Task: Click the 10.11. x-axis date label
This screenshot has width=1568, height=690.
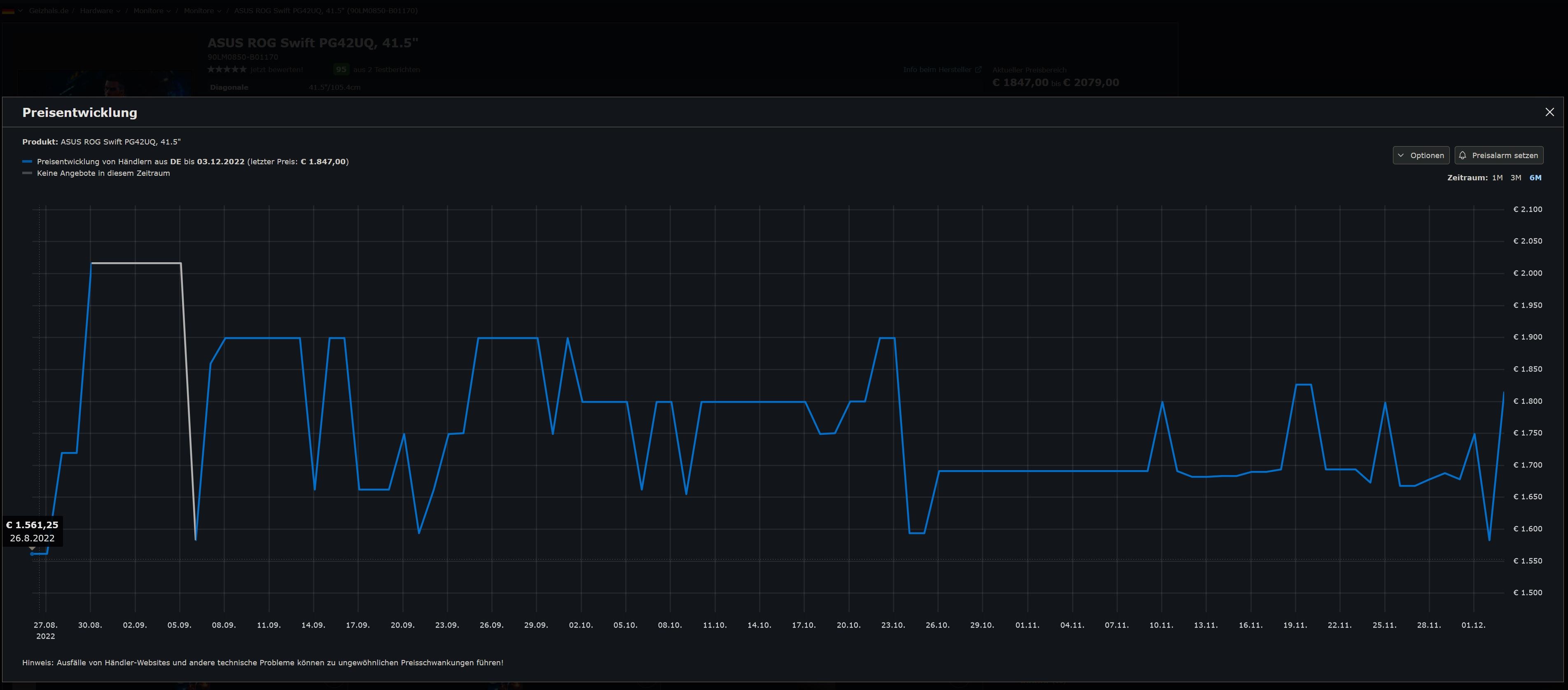Action: (x=1161, y=625)
